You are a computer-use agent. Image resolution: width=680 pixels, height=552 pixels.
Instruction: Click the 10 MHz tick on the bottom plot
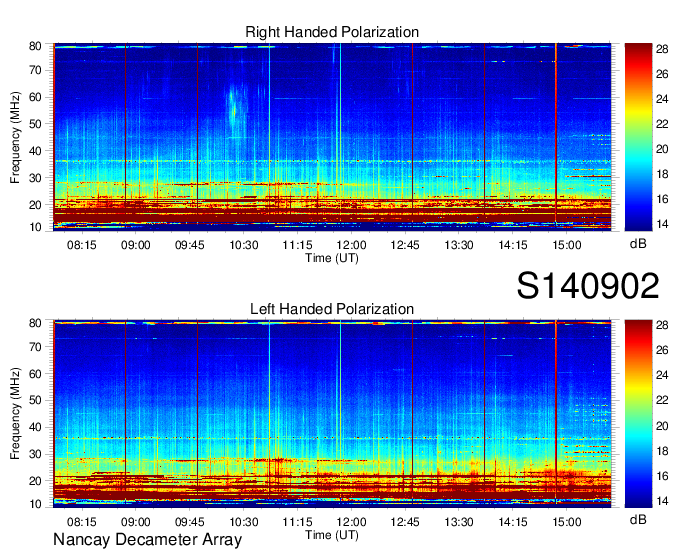click(x=35, y=504)
